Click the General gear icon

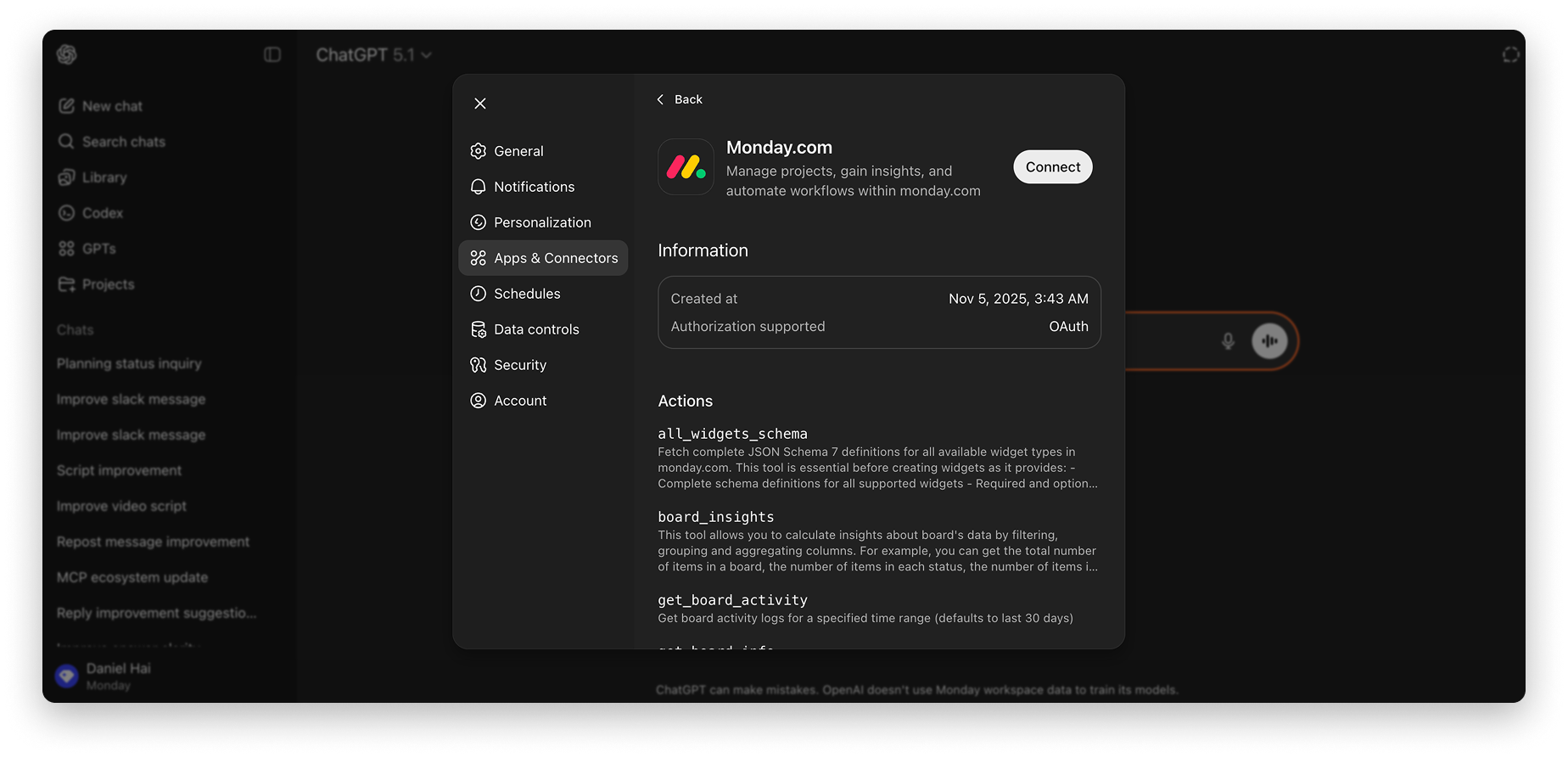coord(479,151)
